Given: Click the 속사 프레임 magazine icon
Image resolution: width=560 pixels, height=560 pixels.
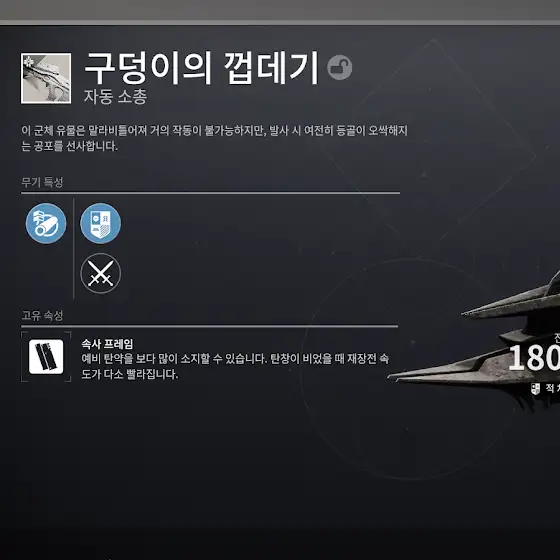Looking at the screenshot, I should point(46,356).
